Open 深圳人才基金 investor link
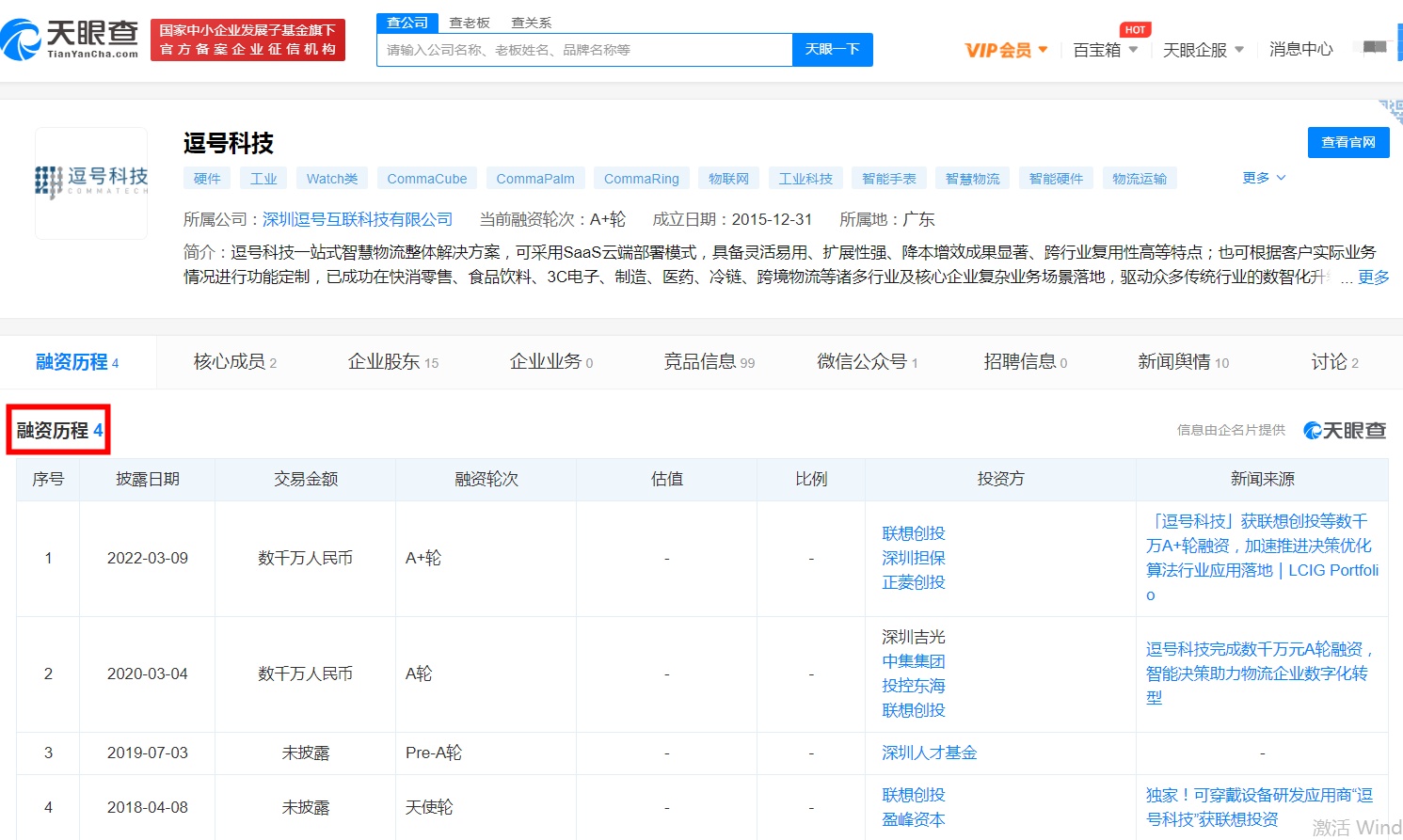Screen dimensions: 1403x840 point(930,753)
